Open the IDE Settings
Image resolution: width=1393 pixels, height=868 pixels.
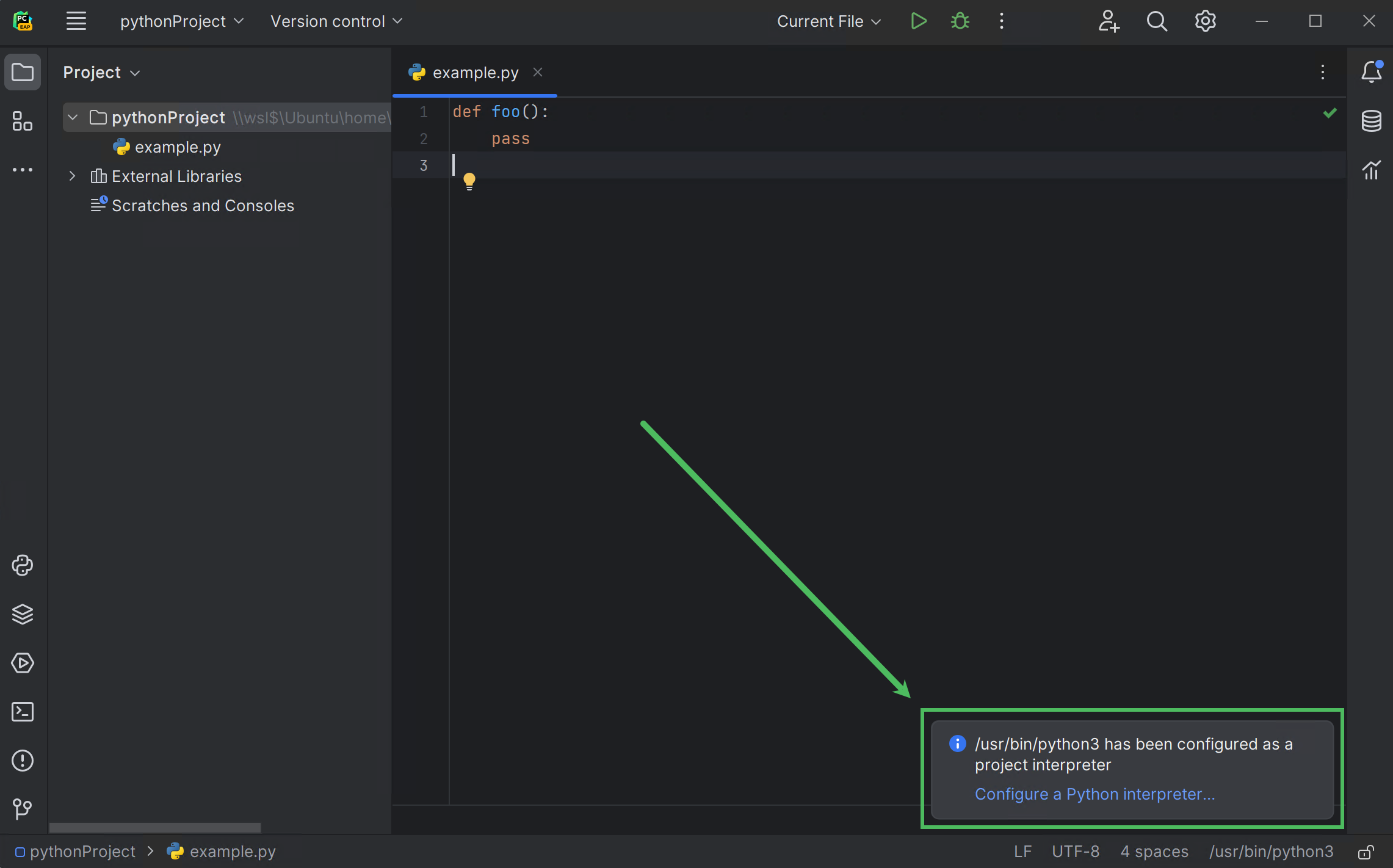[1204, 21]
